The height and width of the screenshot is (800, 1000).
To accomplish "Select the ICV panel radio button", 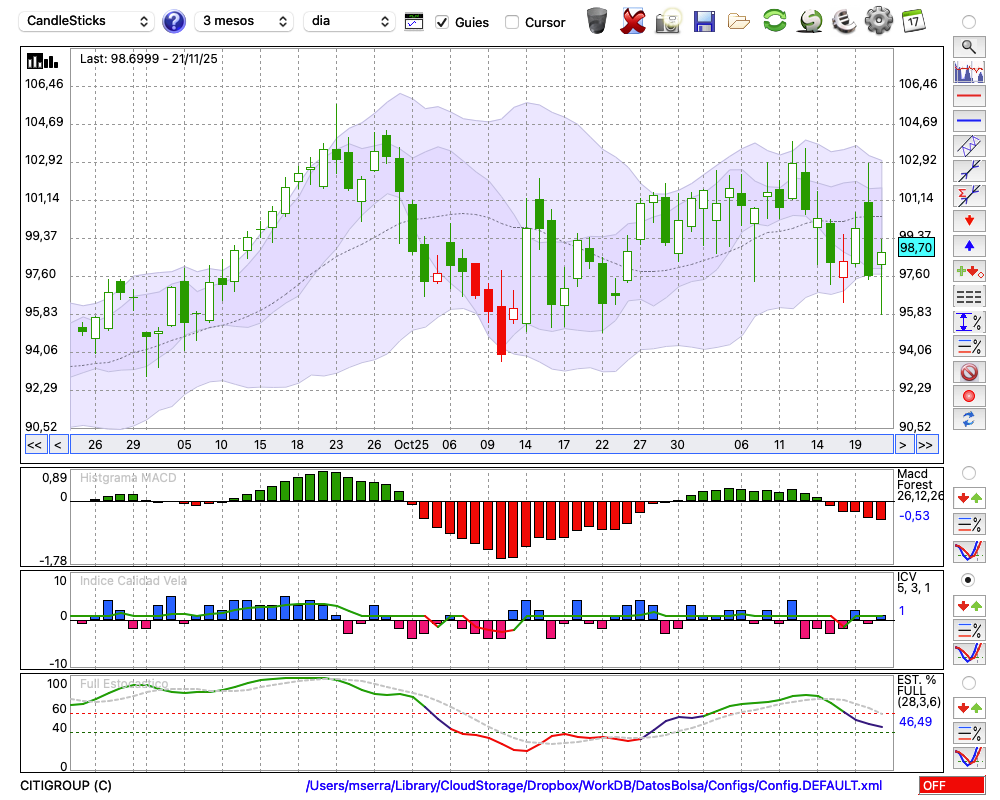I will coord(969,580).
